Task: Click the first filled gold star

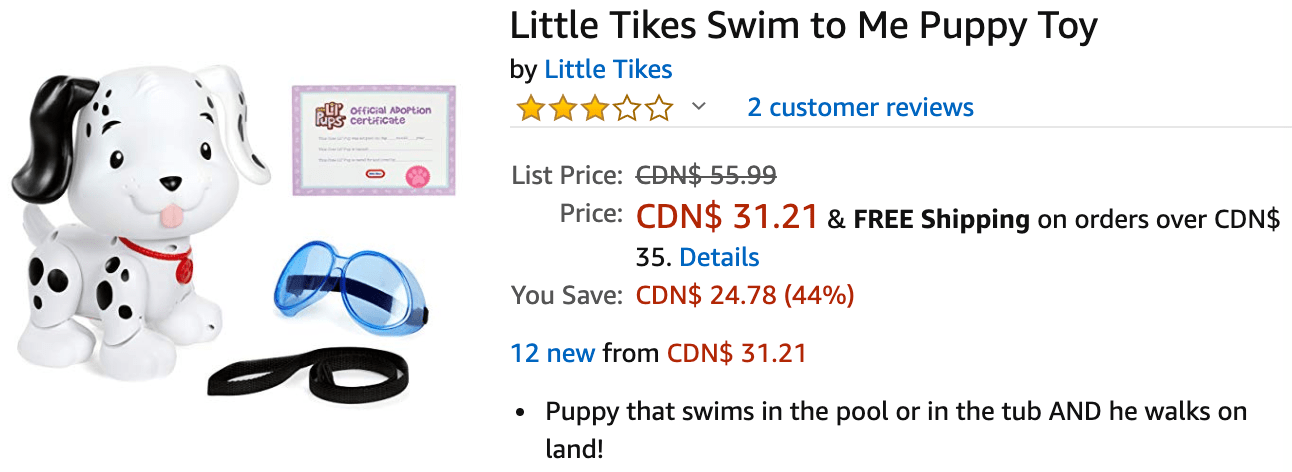Action: 529,107
